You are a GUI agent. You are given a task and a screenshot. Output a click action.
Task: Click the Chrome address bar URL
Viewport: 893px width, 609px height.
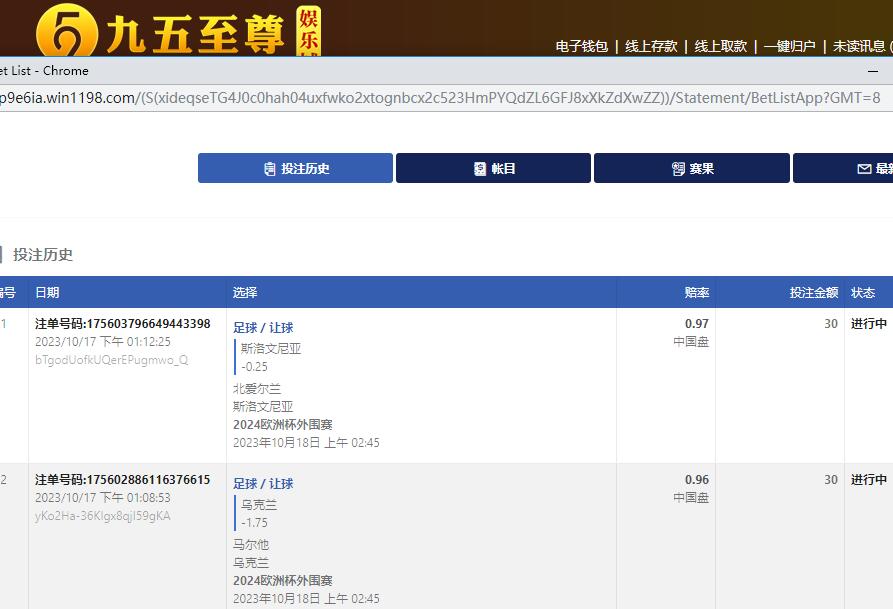(x=440, y=97)
